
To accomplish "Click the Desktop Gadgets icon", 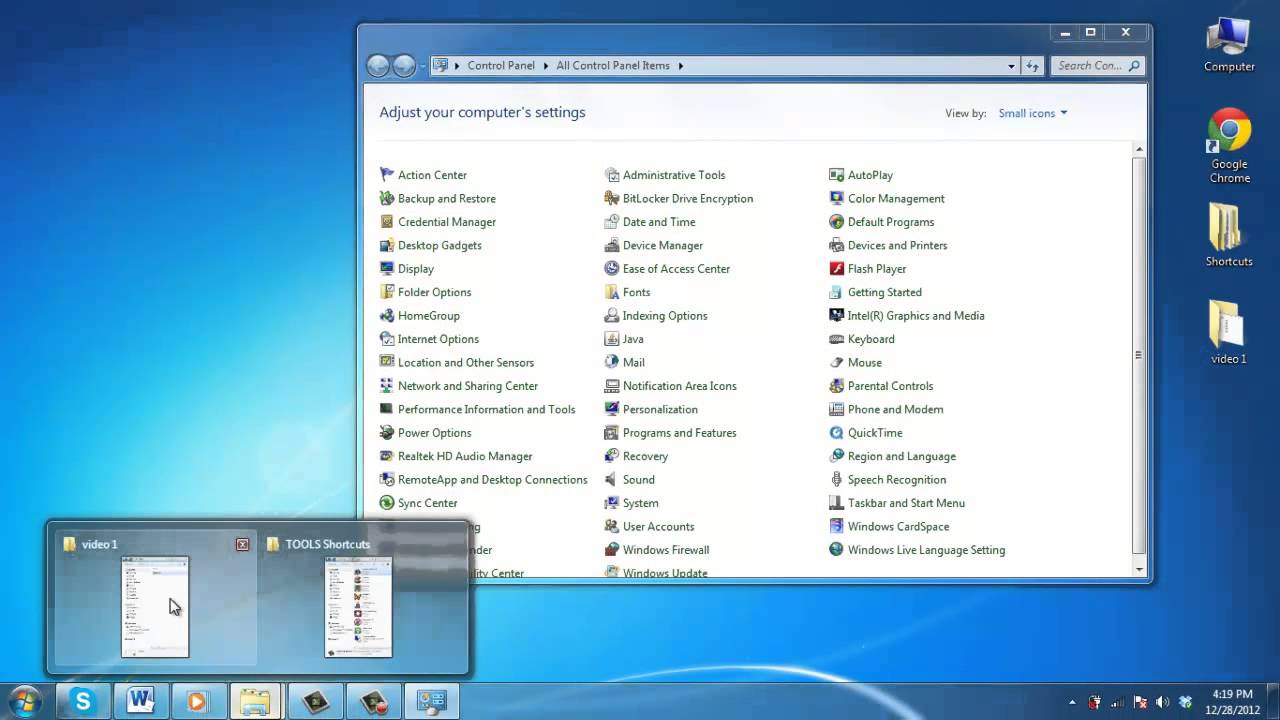I will tap(387, 245).
